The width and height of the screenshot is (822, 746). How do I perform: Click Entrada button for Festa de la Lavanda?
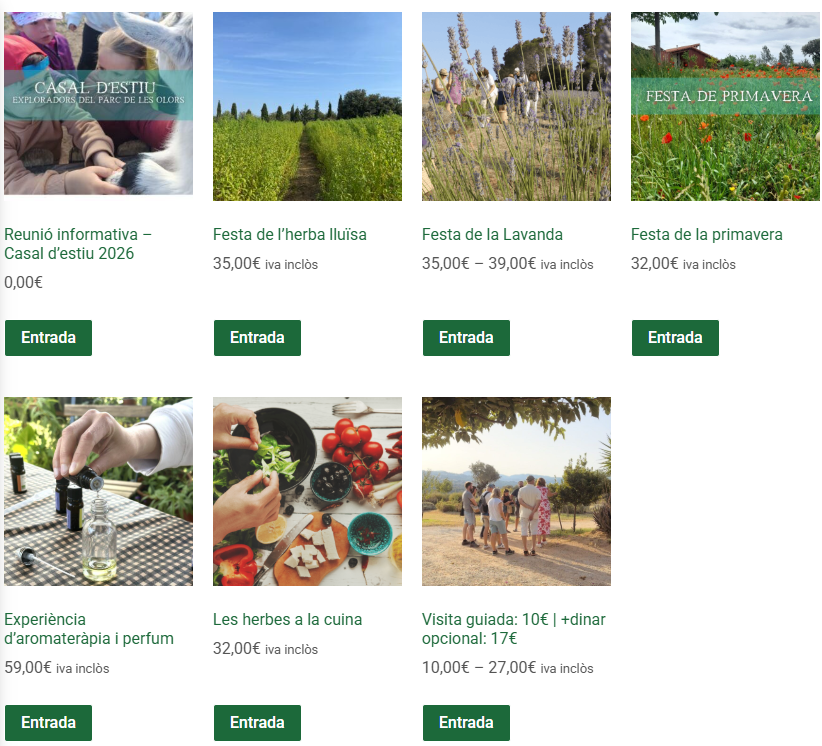coord(466,338)
